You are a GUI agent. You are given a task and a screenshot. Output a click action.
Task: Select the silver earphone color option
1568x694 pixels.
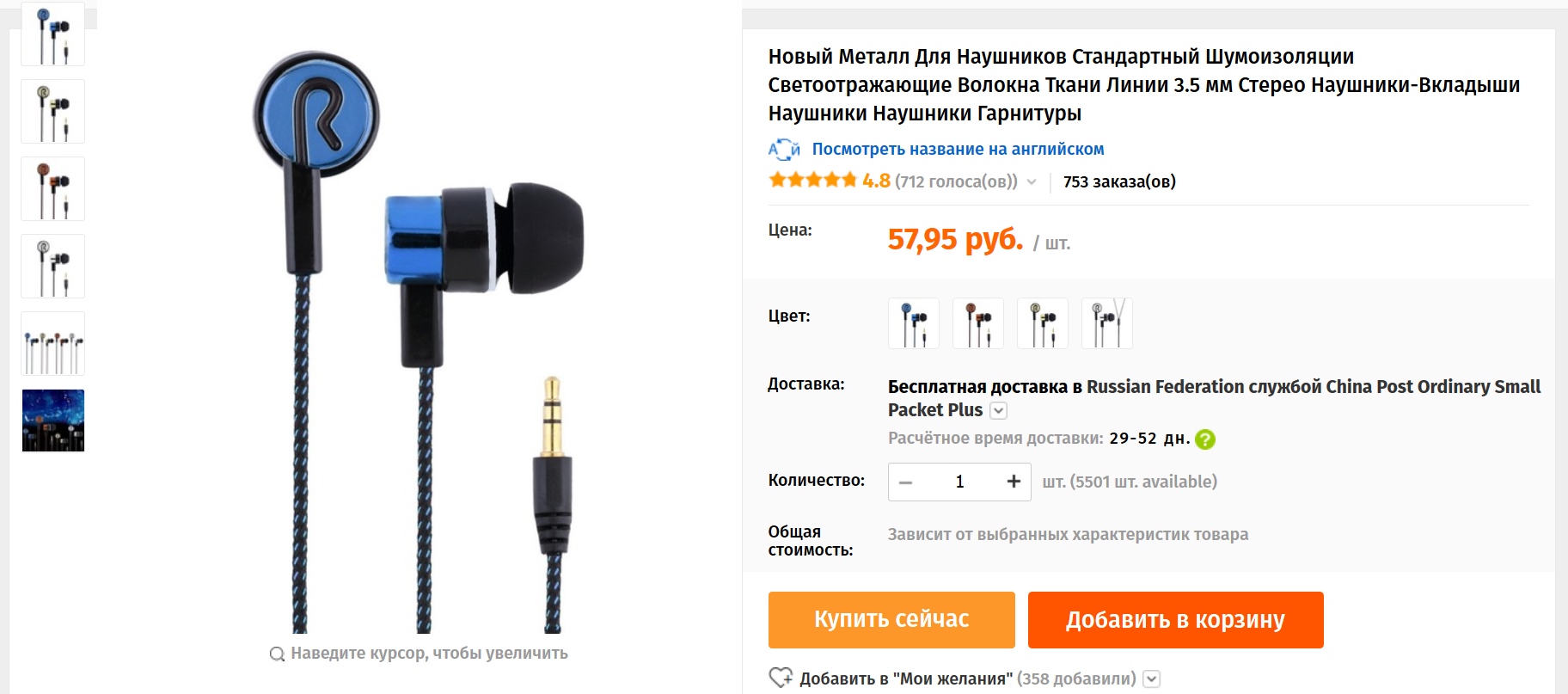(1107, 323)
